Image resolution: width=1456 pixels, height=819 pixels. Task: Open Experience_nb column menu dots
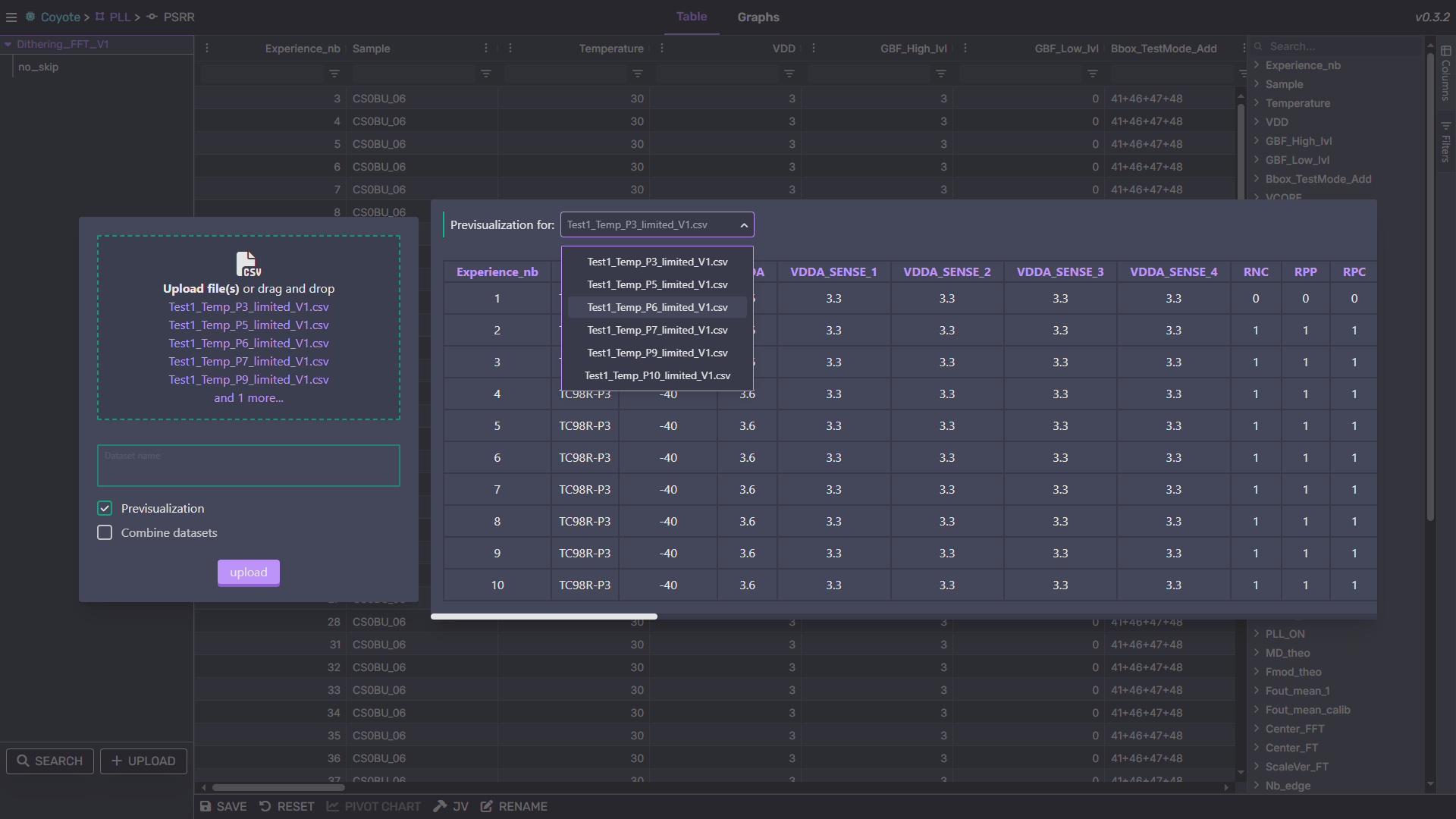click(207, 48)
